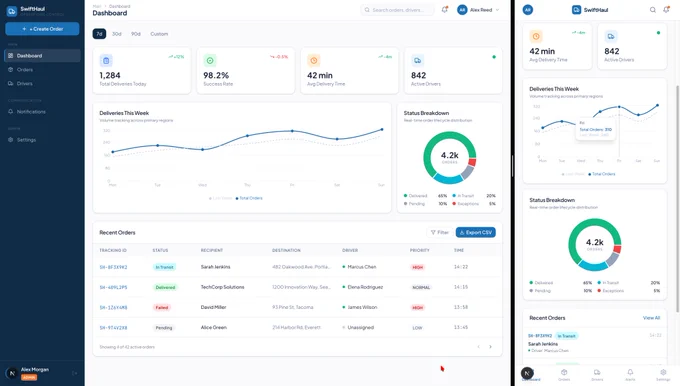Click the red Exceptions segment of desktop donut
Screen dimensions: 680x386
tap(472, 162)
